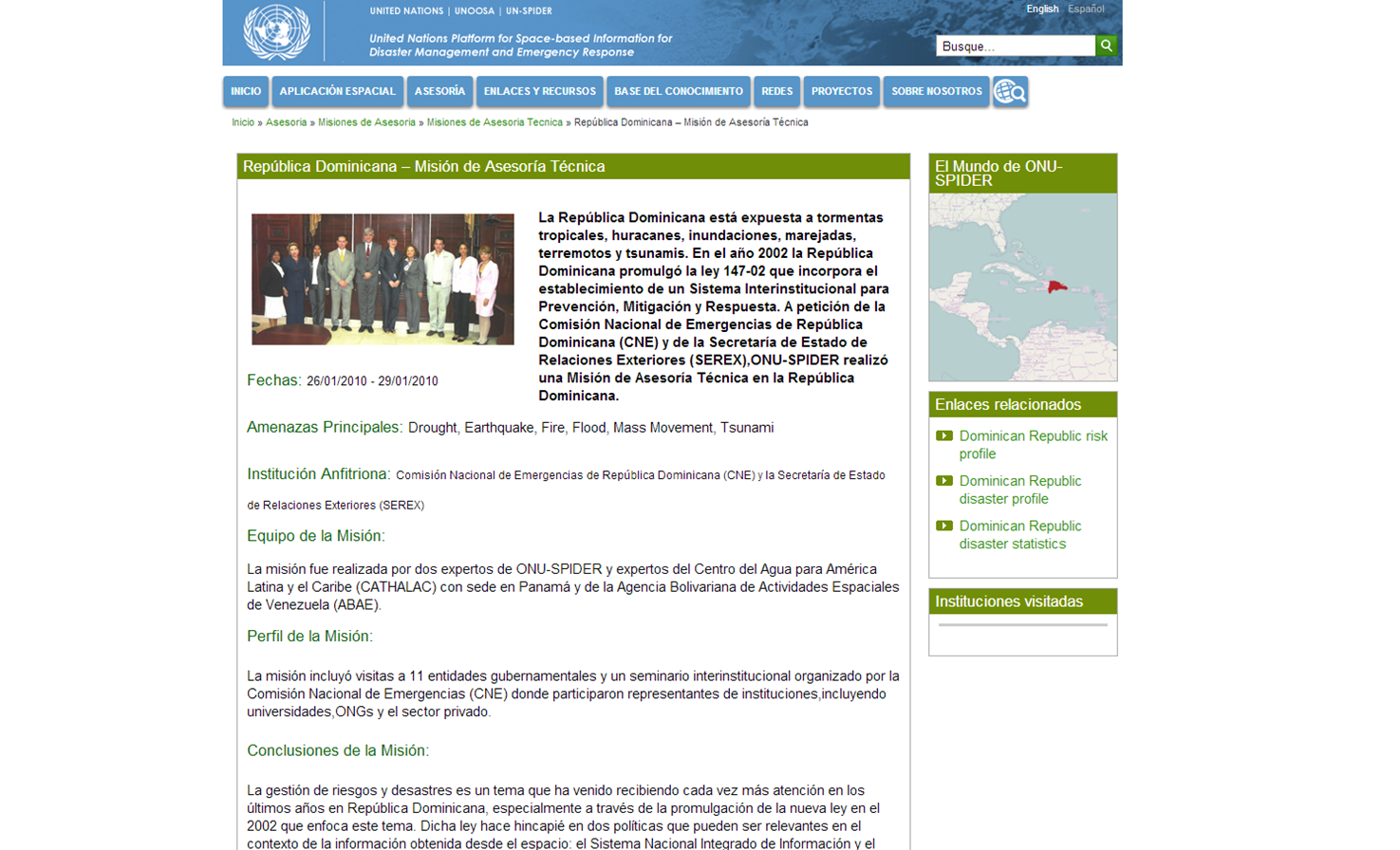Click arrow icon beside Dominican Republic disaster profile
The image size is (1400, 850).
943,481
